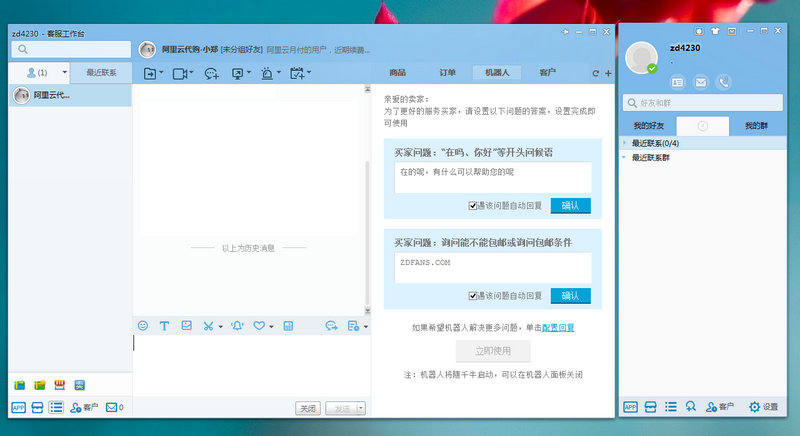Click the 设置 gear in buddy window
800x436 pixels.
click(x=763, y=406)
